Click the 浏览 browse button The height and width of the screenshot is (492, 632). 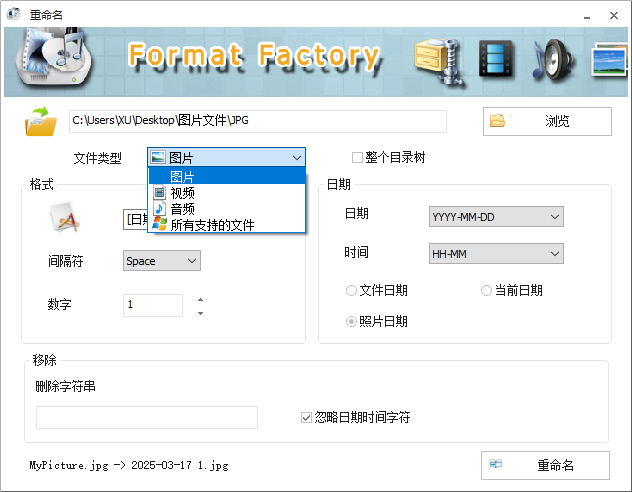click(547, 121)
